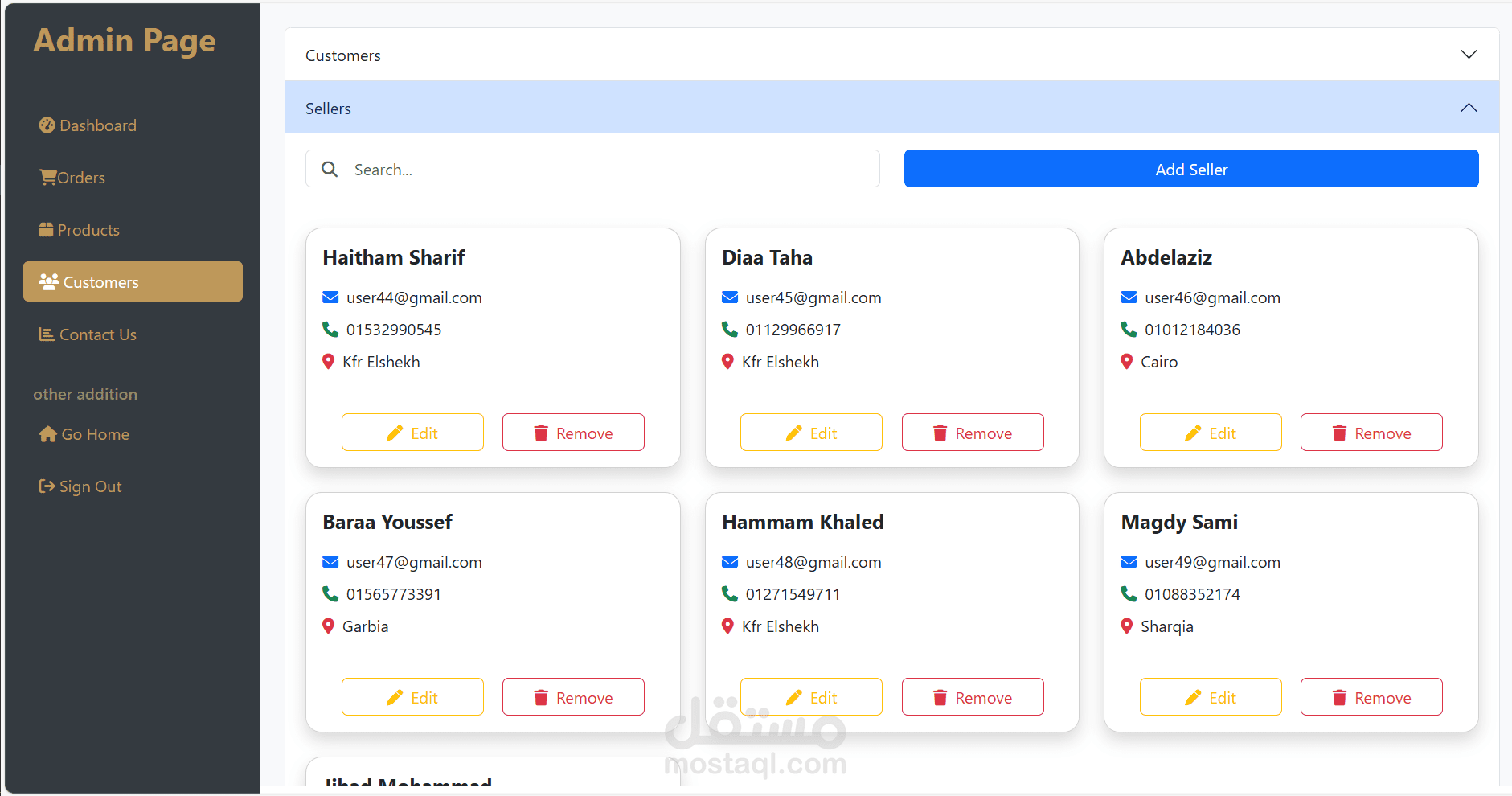
Task: Click the Go Home house icon
Action: click(x=47, y=434)
